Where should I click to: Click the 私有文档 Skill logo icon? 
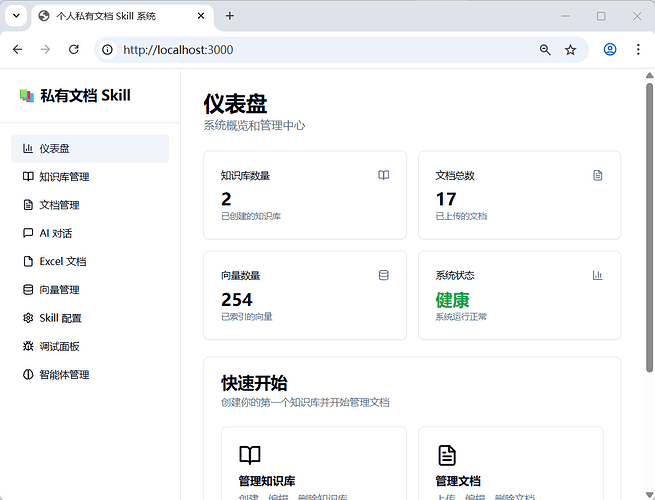tap(27, 96)
